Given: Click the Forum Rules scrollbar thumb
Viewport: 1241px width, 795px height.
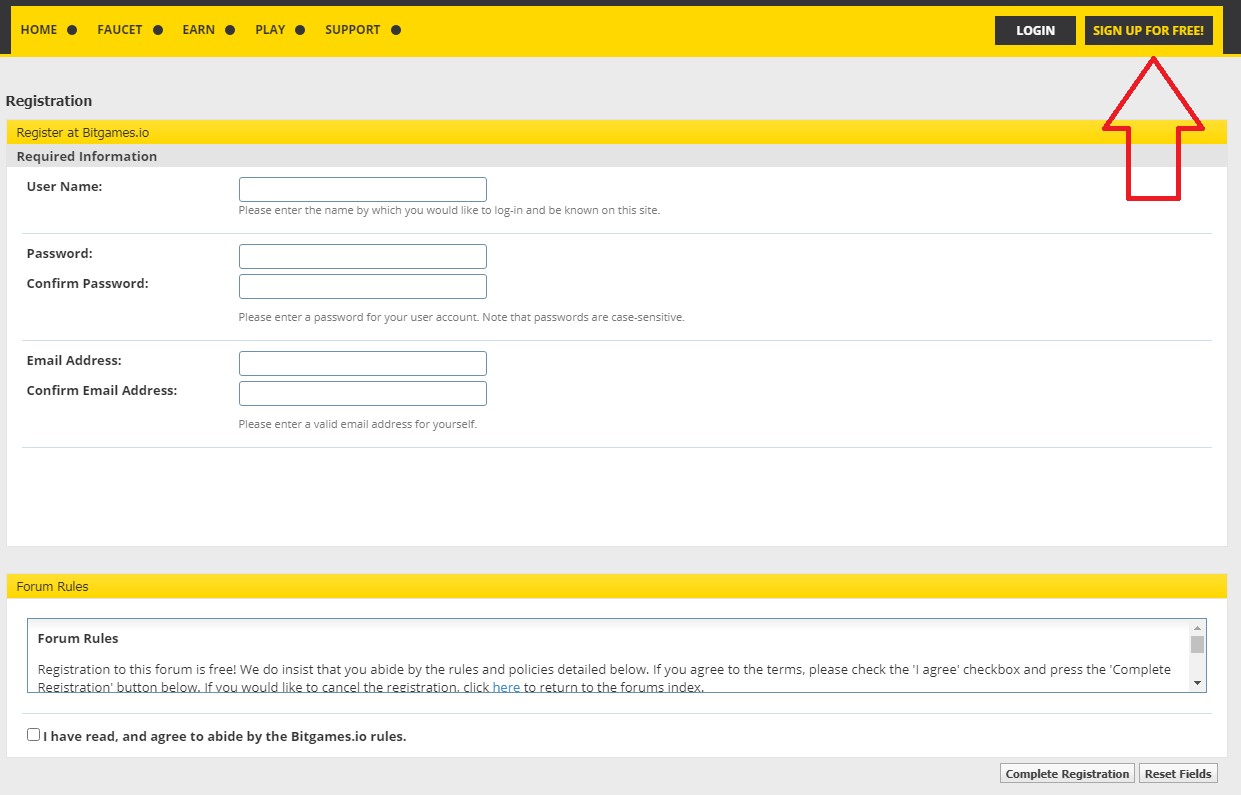Looking at the screenshot, I should pos(1197,644).
